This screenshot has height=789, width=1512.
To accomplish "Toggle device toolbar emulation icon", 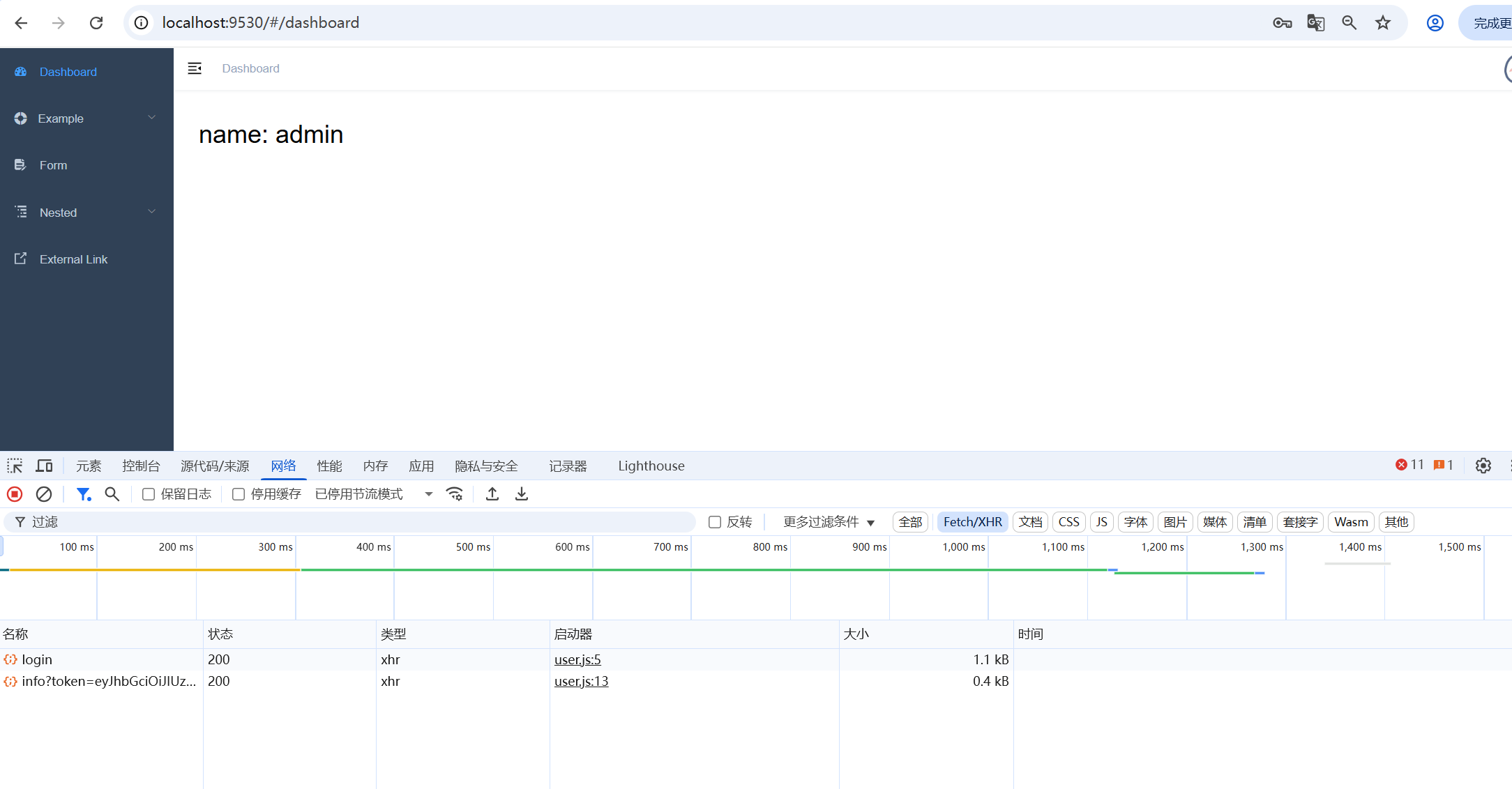I will tap(45, 466).
